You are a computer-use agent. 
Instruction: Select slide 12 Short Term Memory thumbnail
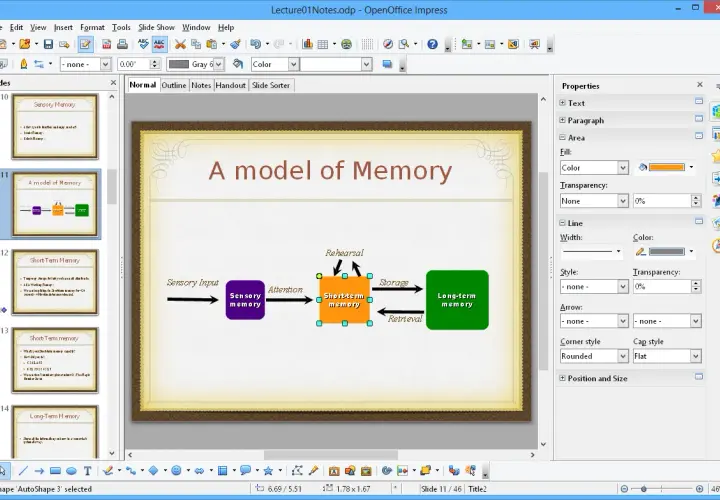point(55,282)
